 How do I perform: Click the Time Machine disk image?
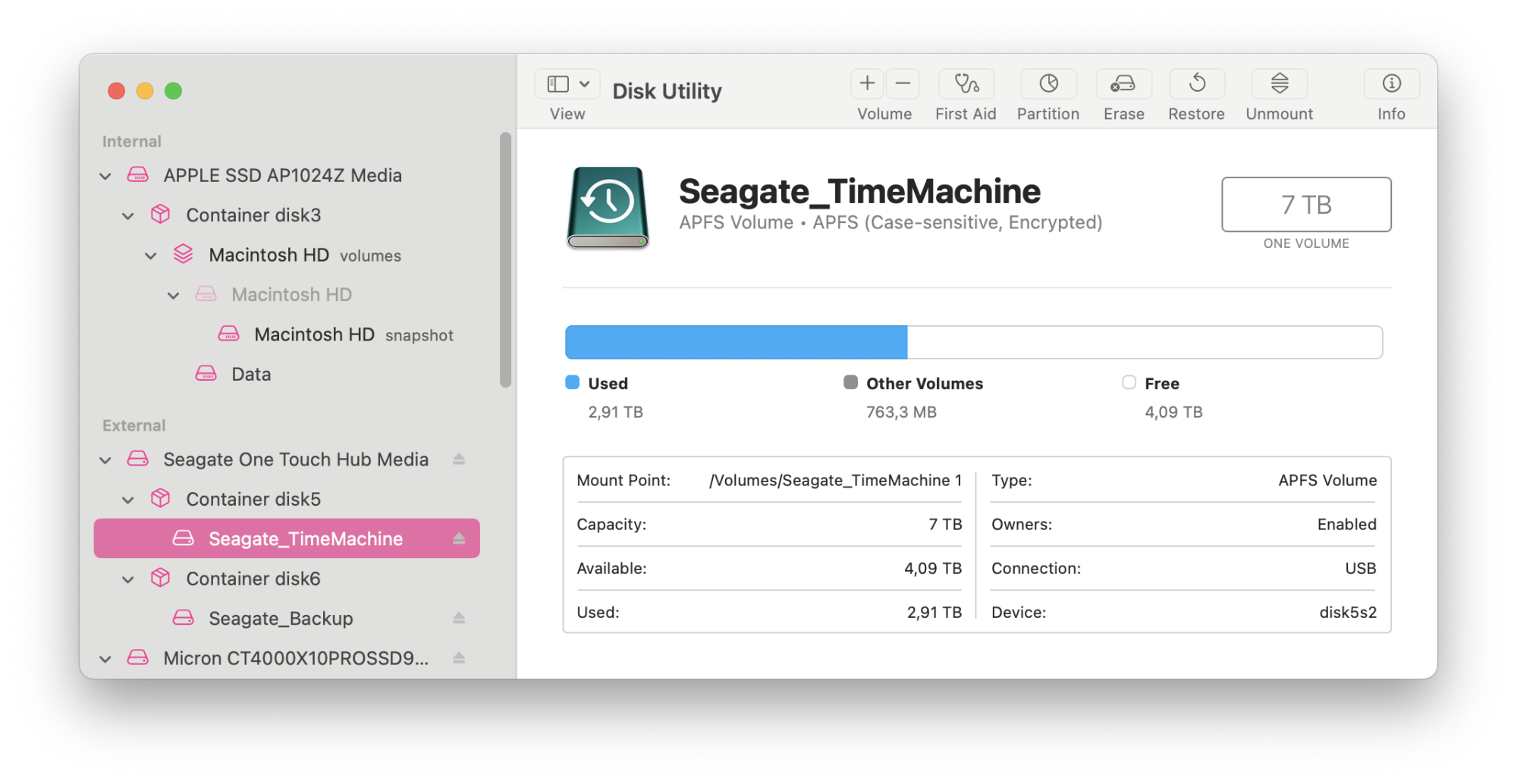[x=608, y=207]
